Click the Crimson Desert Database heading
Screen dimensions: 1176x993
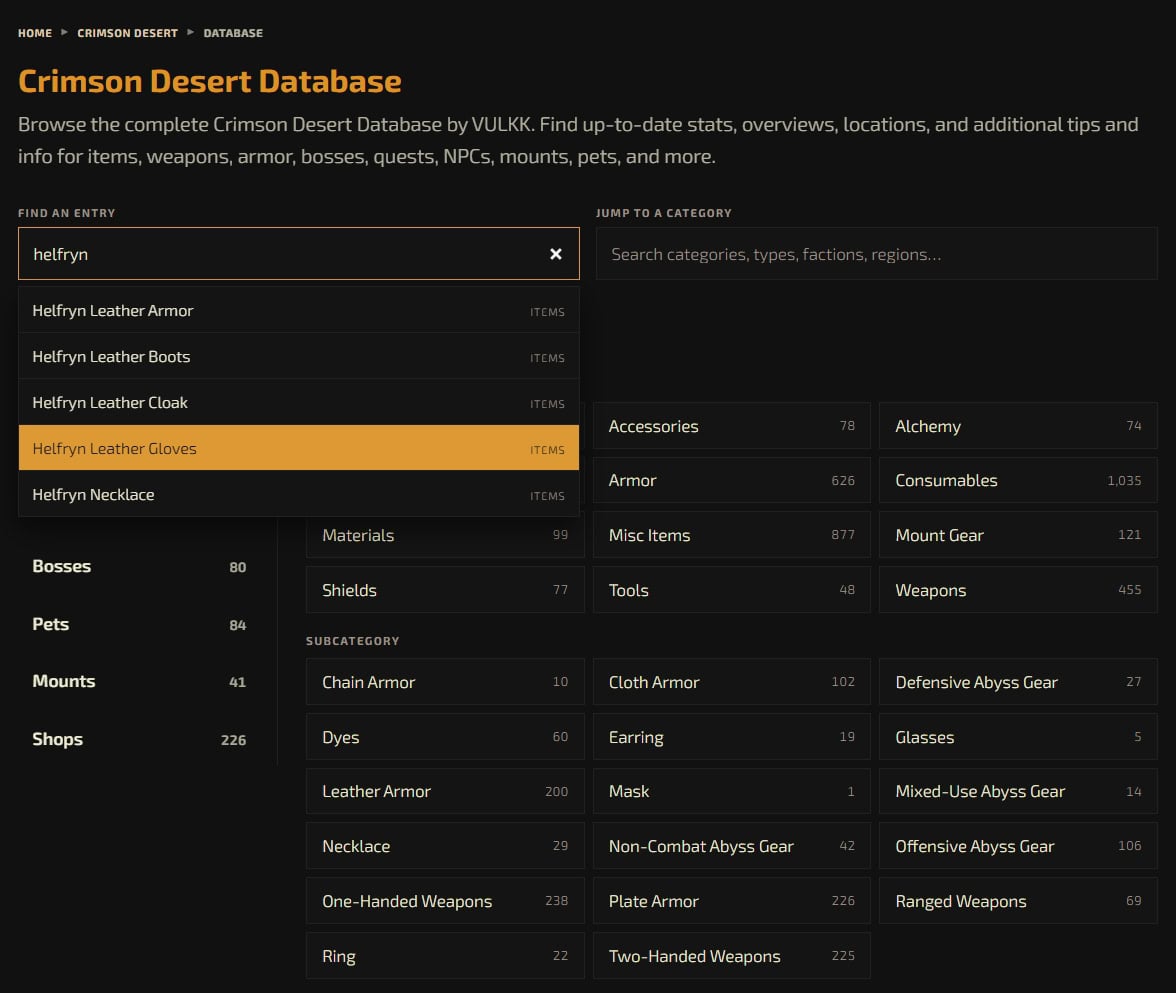(x=210, y=81)
